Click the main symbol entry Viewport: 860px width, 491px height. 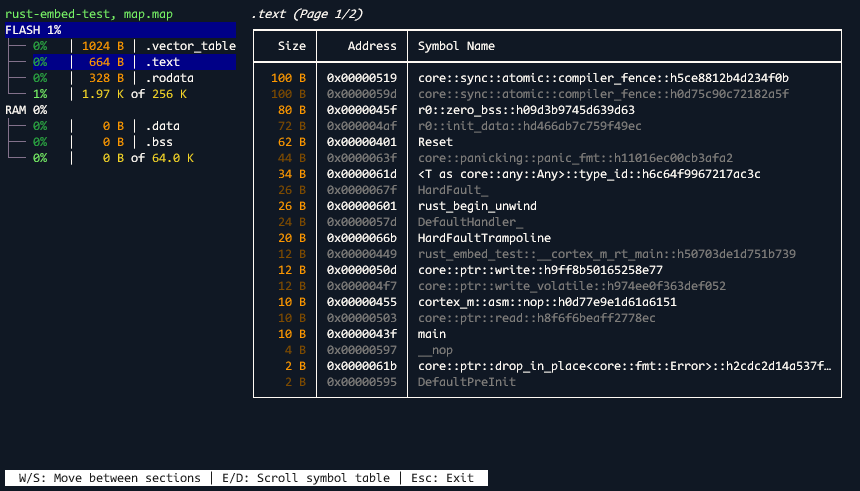(432, 334)
